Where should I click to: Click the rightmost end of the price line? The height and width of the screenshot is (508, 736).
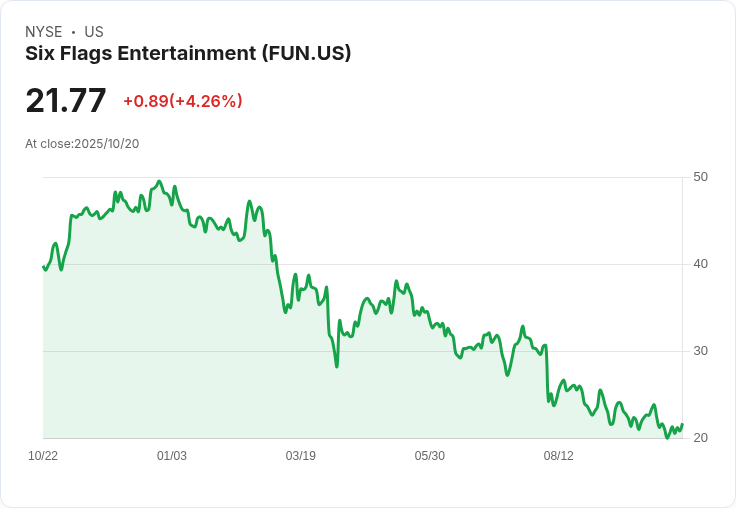click(682, 425)
